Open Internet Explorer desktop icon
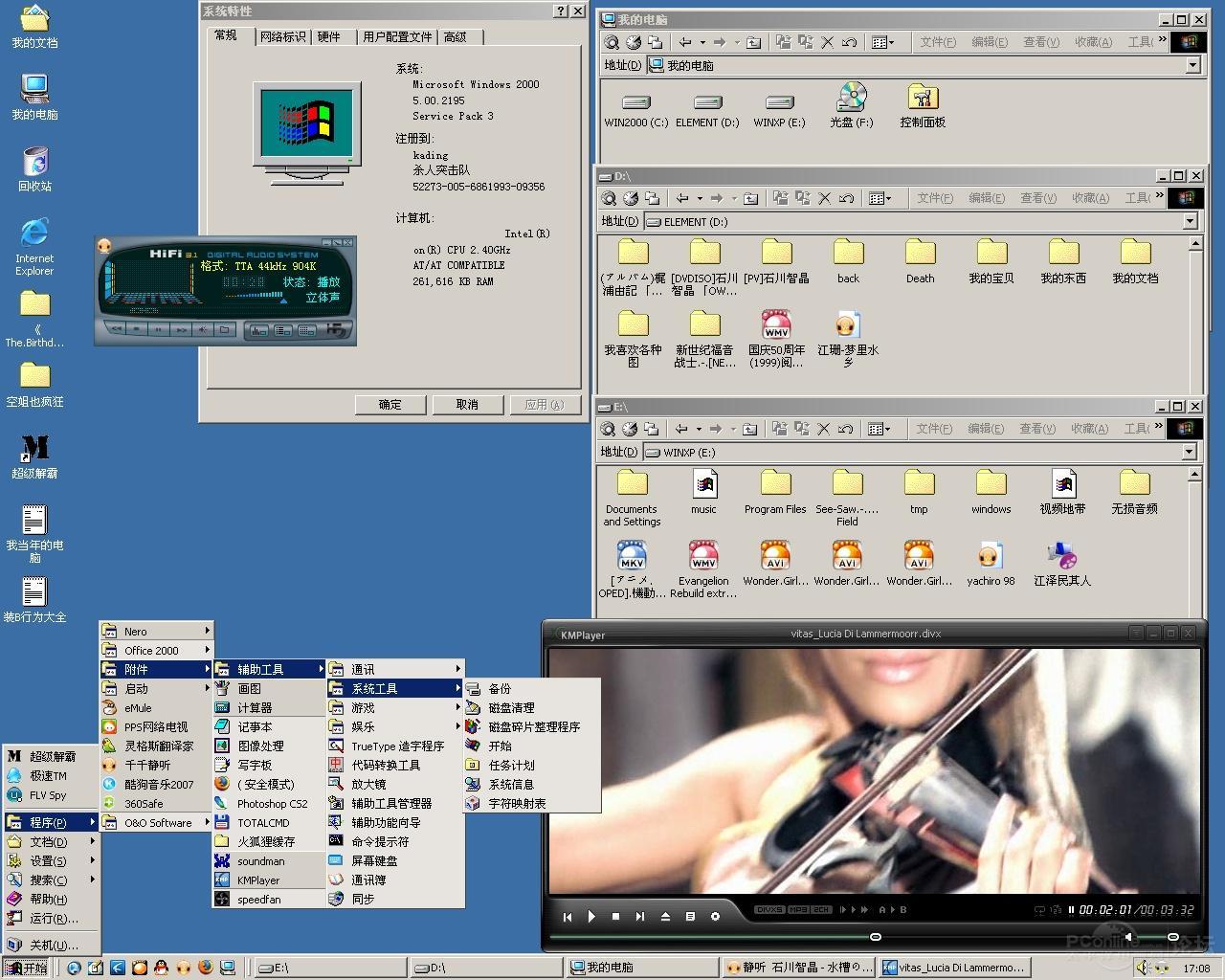Viewport: 1225px width, 980px height. point(34,247)
